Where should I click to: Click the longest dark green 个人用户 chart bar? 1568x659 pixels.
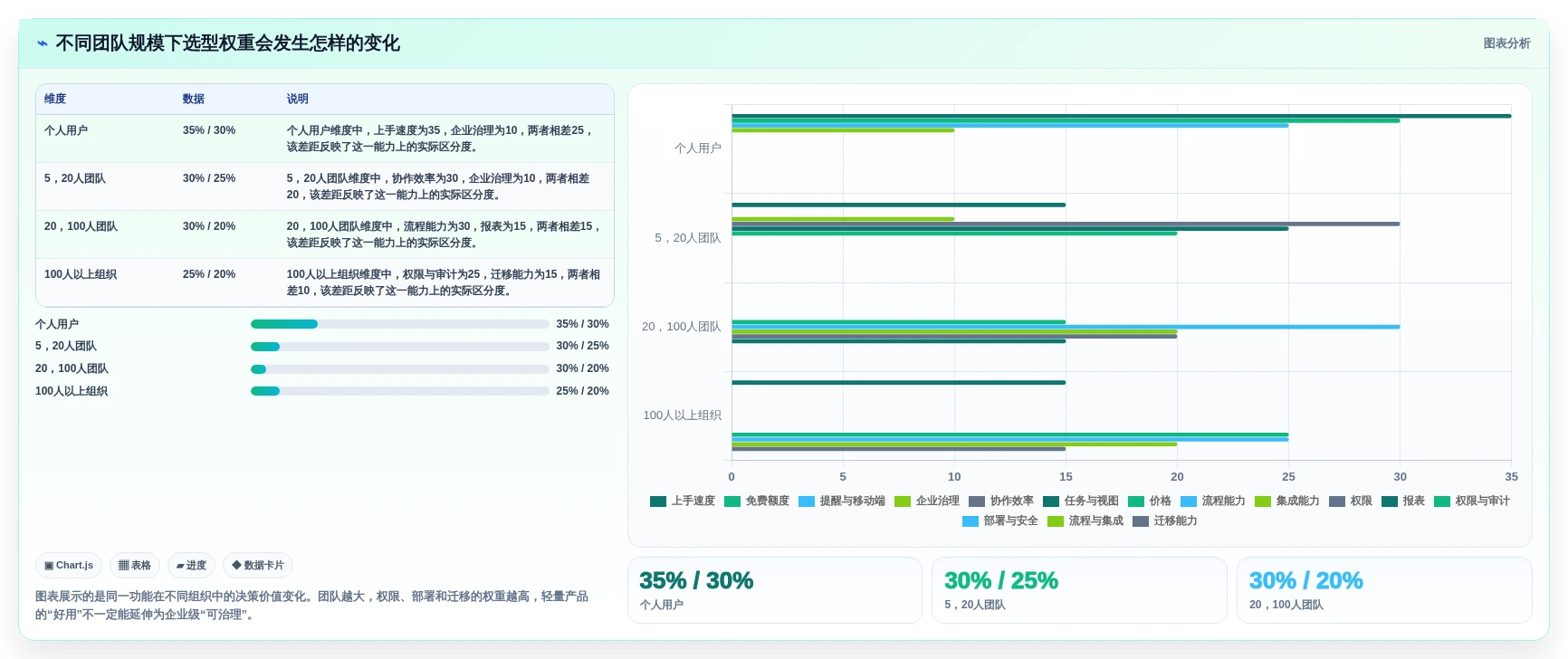point(1122,116)
